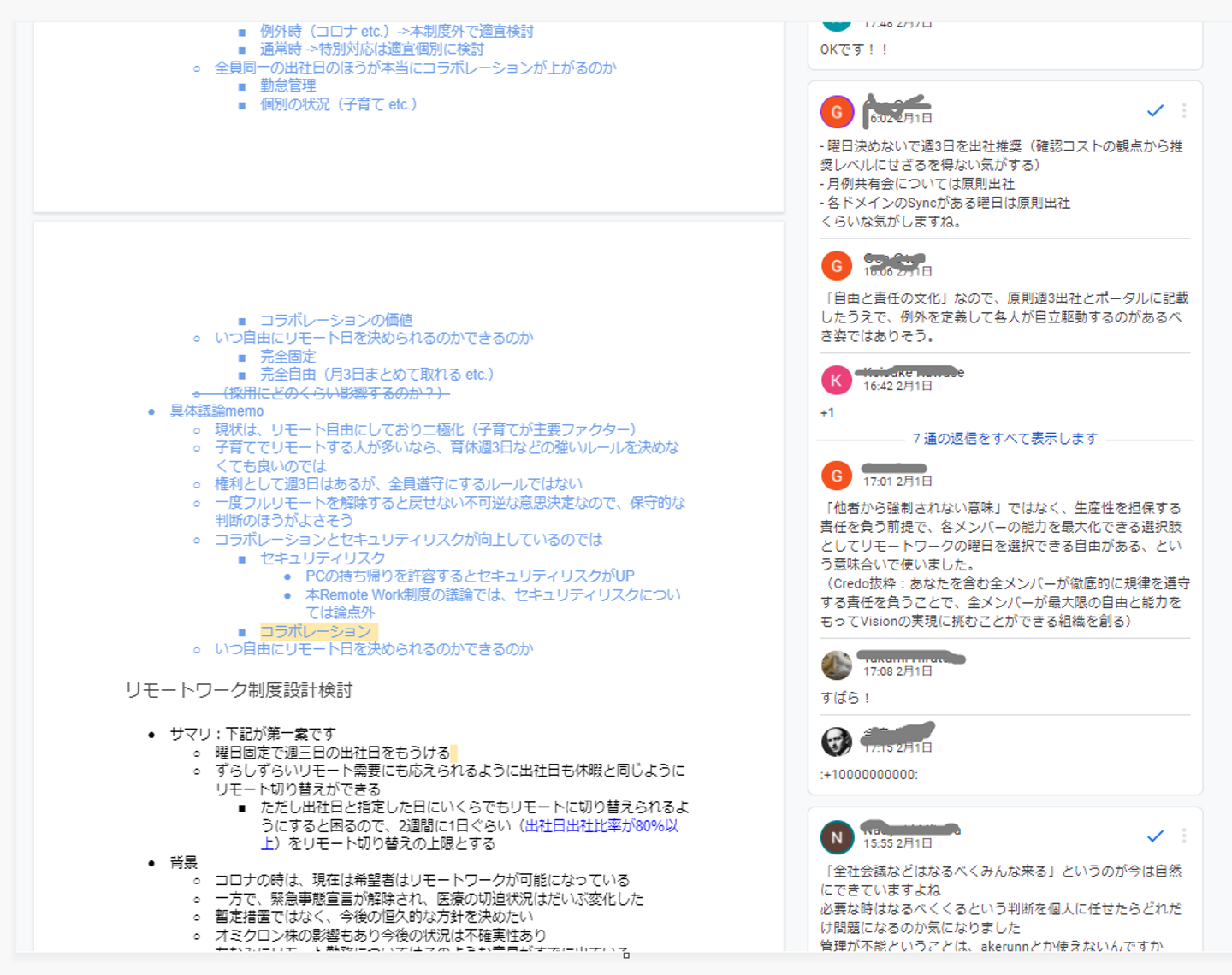Open the 出社日出社比率が80%以上 hyperlink
Screen dimensions: 1232x975
point(601,826)
